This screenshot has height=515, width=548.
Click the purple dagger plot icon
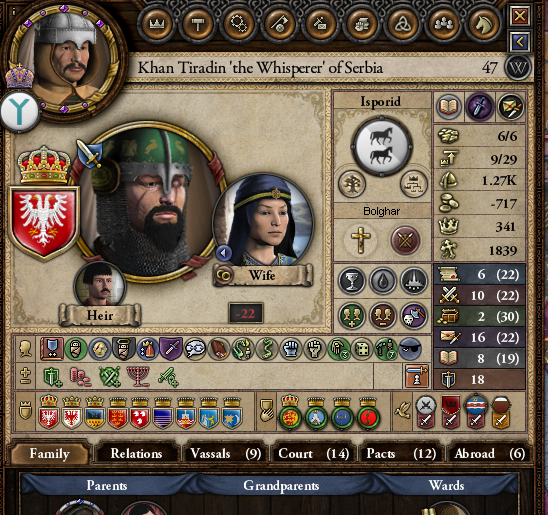tap(480, 107)
